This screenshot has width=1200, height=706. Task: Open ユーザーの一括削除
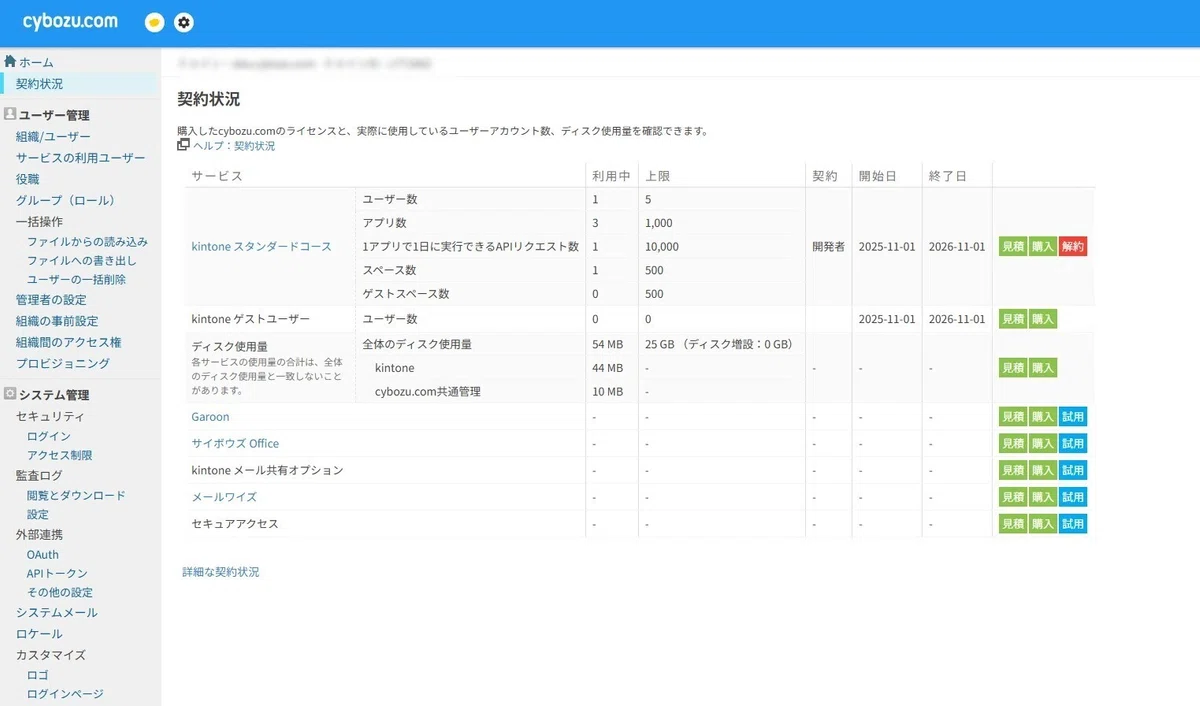tap(76, 280)
